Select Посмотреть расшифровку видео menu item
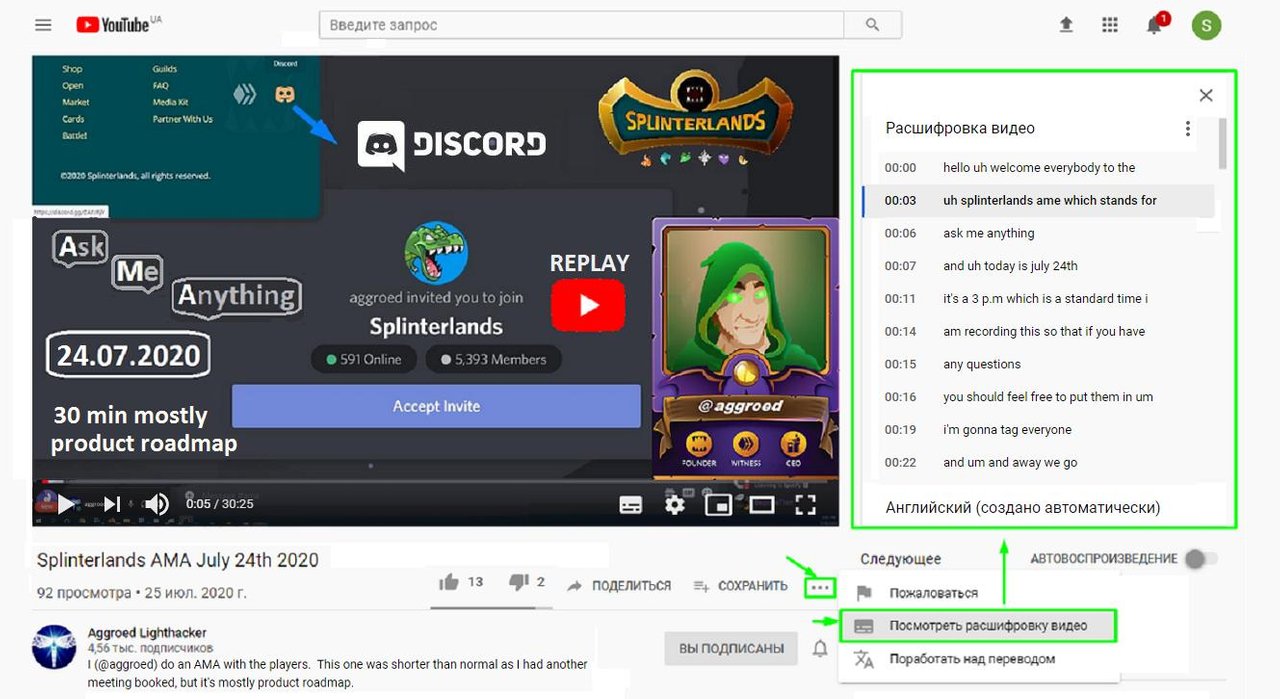Screen dimensions: 1280x699 (x=977, y=626)
